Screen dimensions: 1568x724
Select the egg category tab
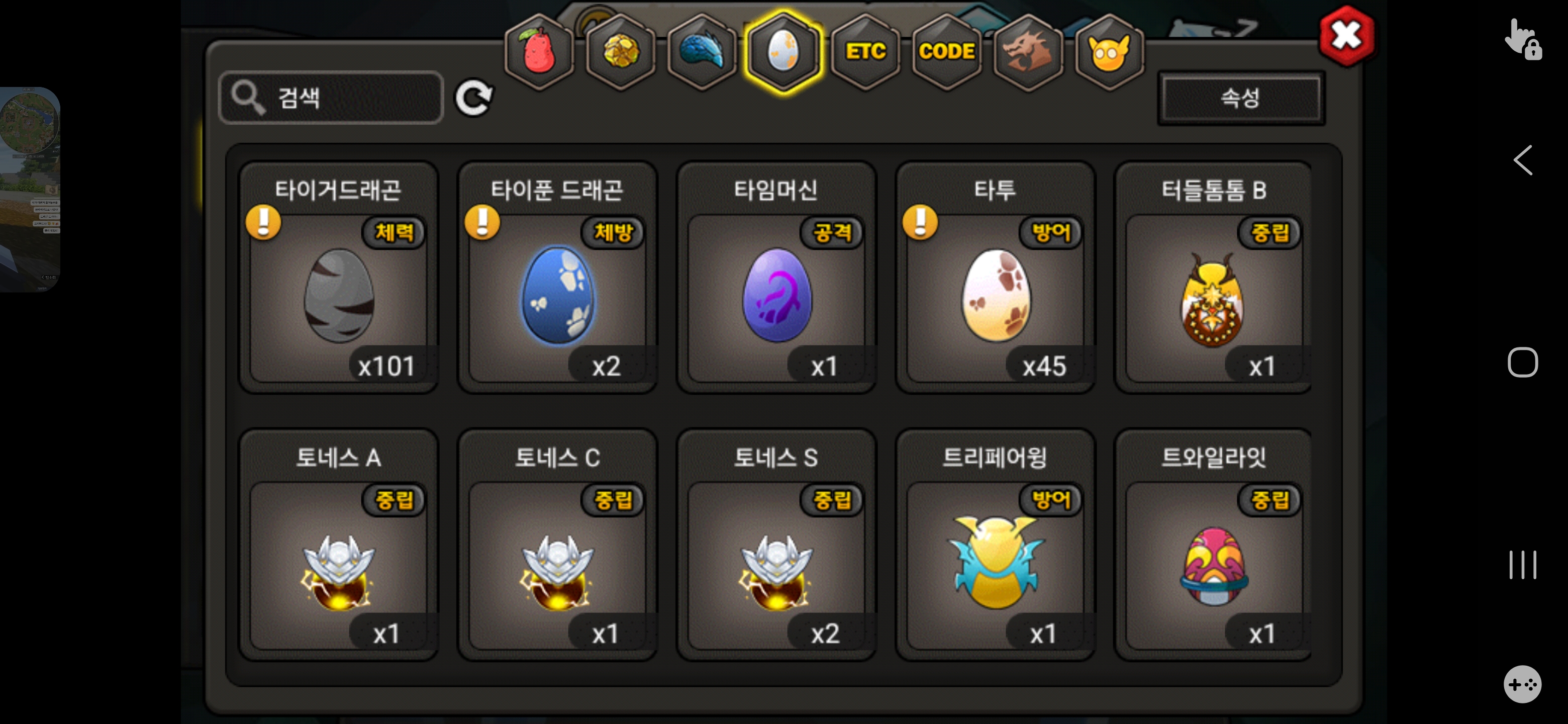783,52
